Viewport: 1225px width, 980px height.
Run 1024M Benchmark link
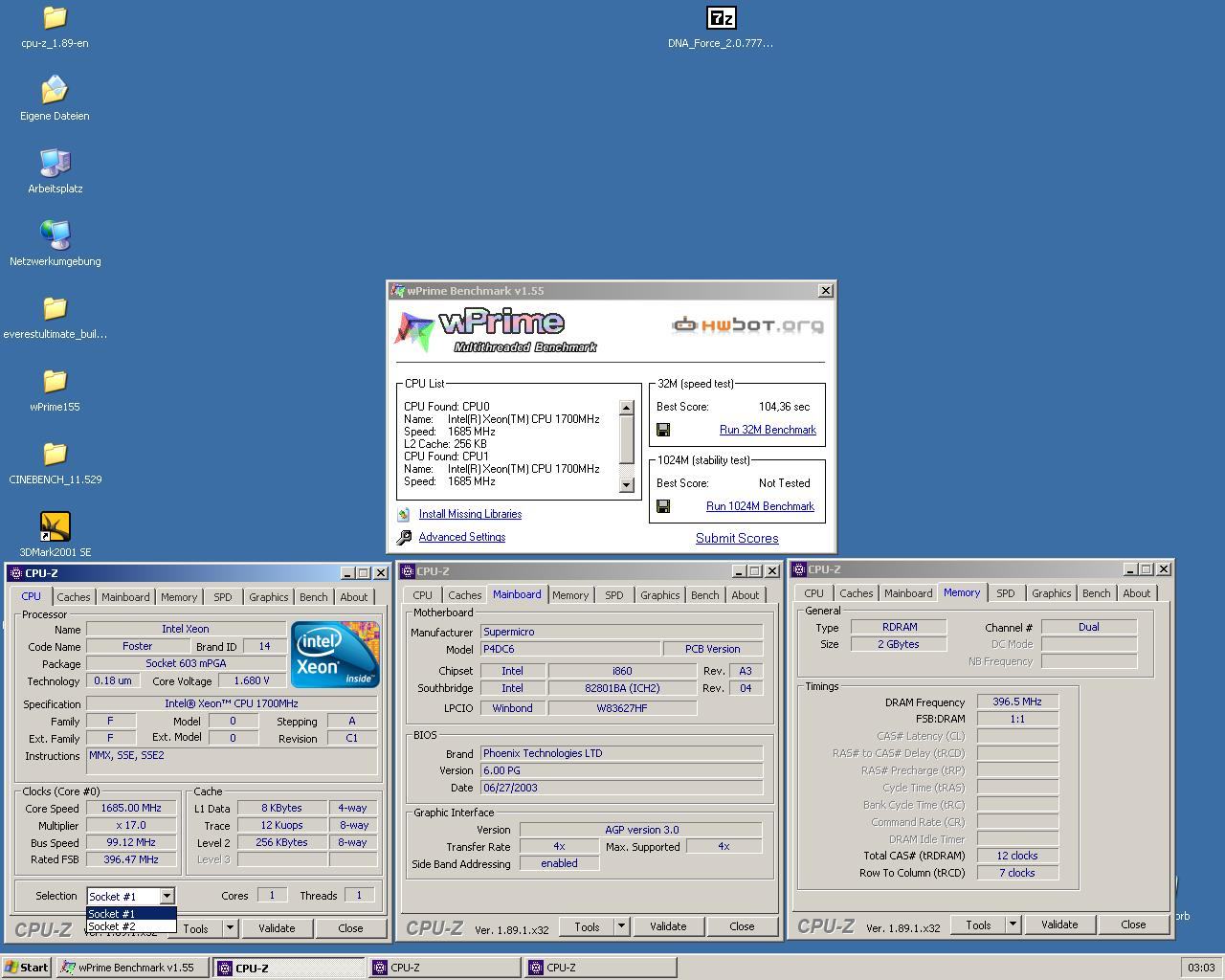pyautogui.click(x=760, y=506)
